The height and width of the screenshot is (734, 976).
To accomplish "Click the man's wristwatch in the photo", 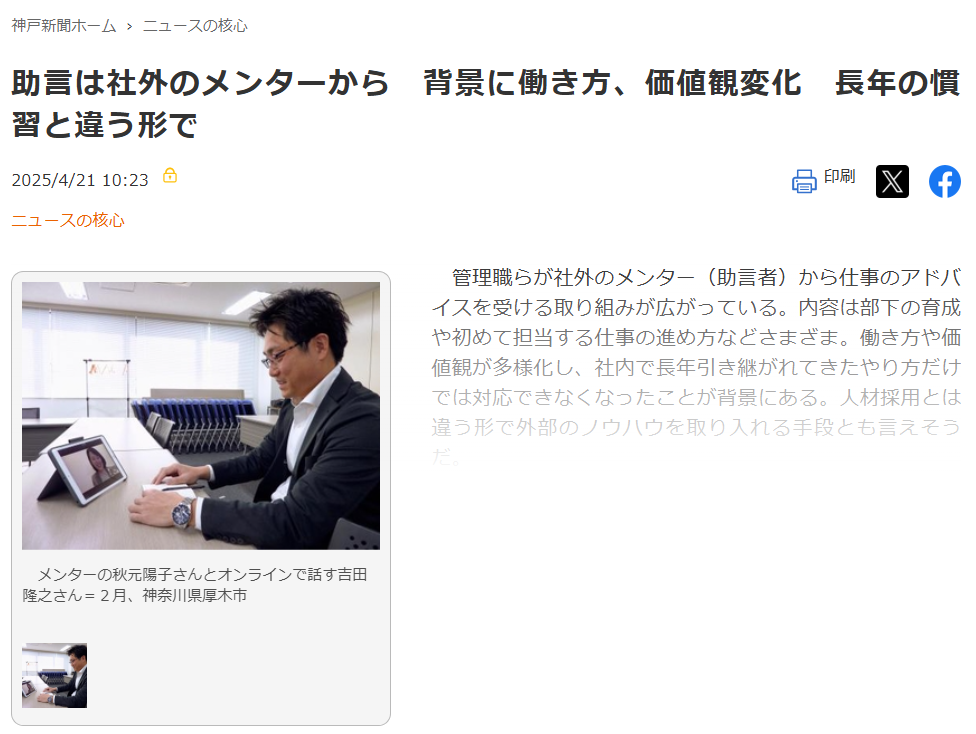I will [182, 512].
